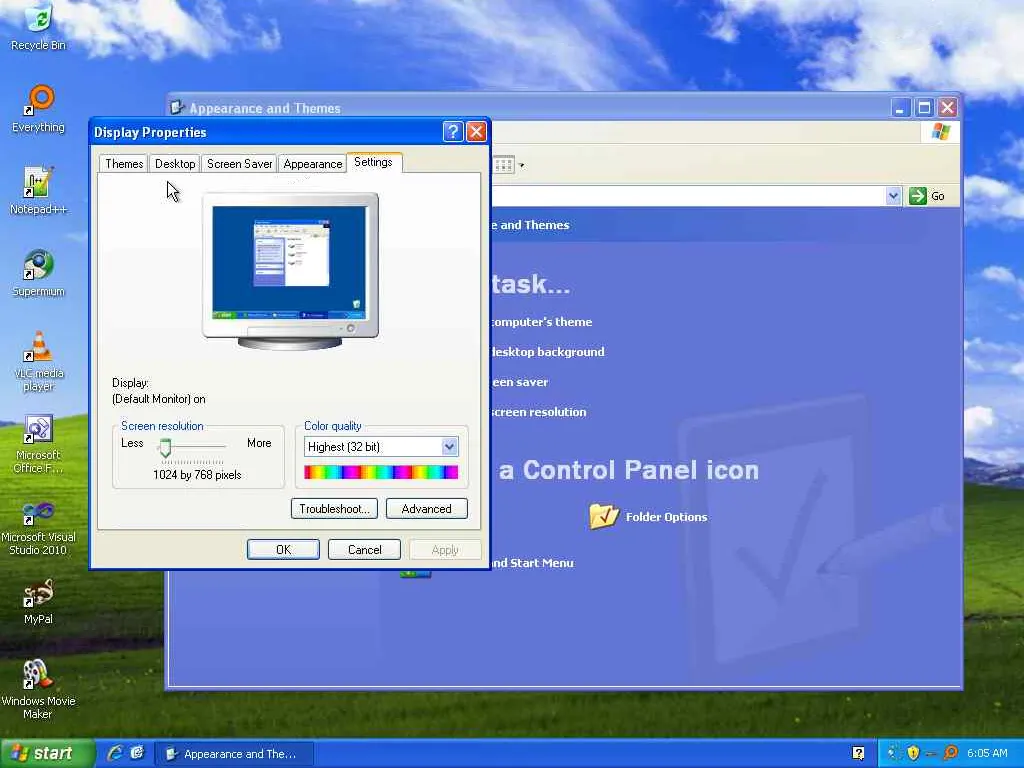The image size is (1024, 768).
Task: Confirm with the OK button
Action: 283,550
